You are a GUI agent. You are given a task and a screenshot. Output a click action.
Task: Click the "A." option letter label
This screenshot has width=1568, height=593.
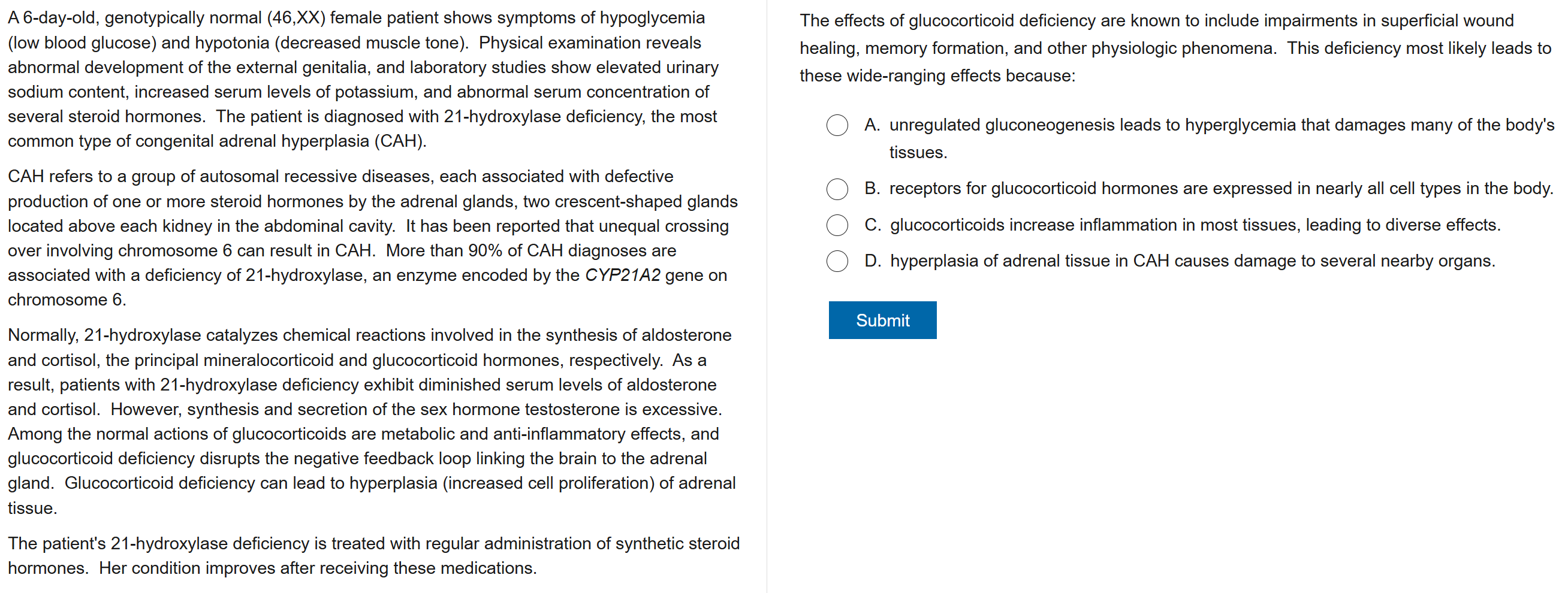click(872, 125)
